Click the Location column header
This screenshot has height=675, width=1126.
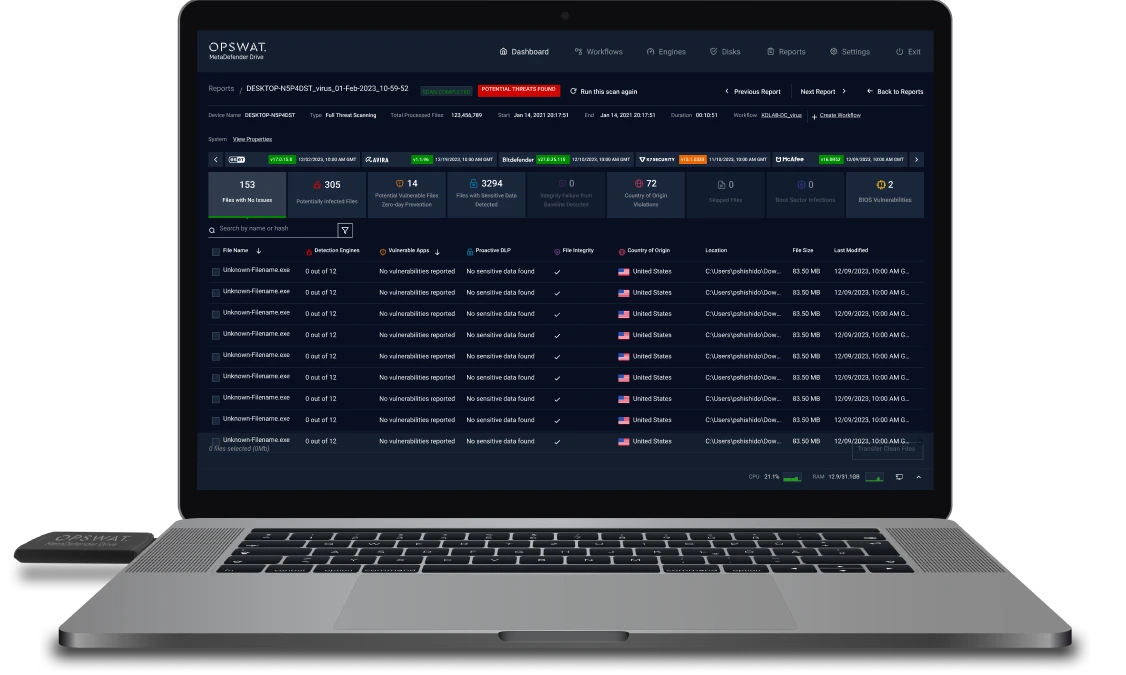point(716,251)
